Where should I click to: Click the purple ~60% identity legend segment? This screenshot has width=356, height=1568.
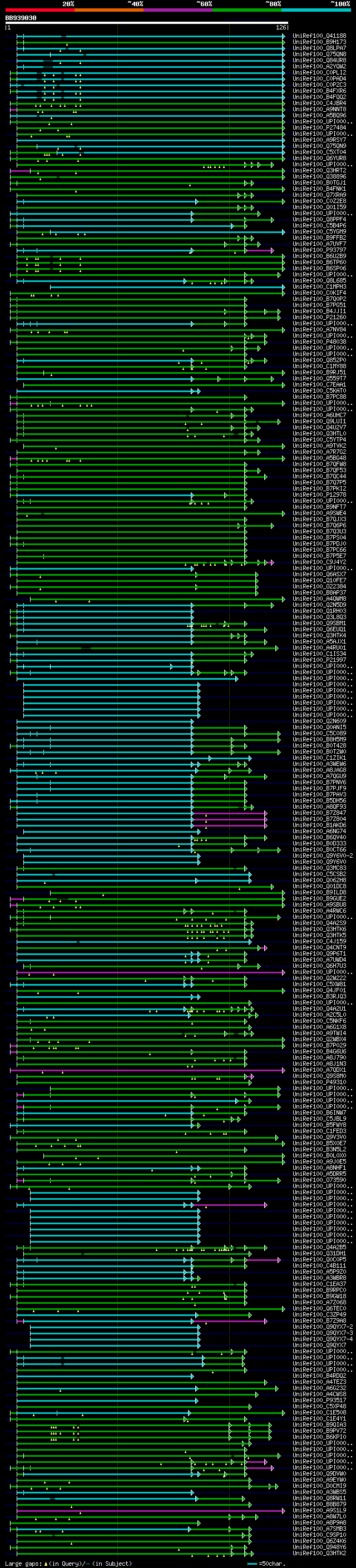click(179, 10)
